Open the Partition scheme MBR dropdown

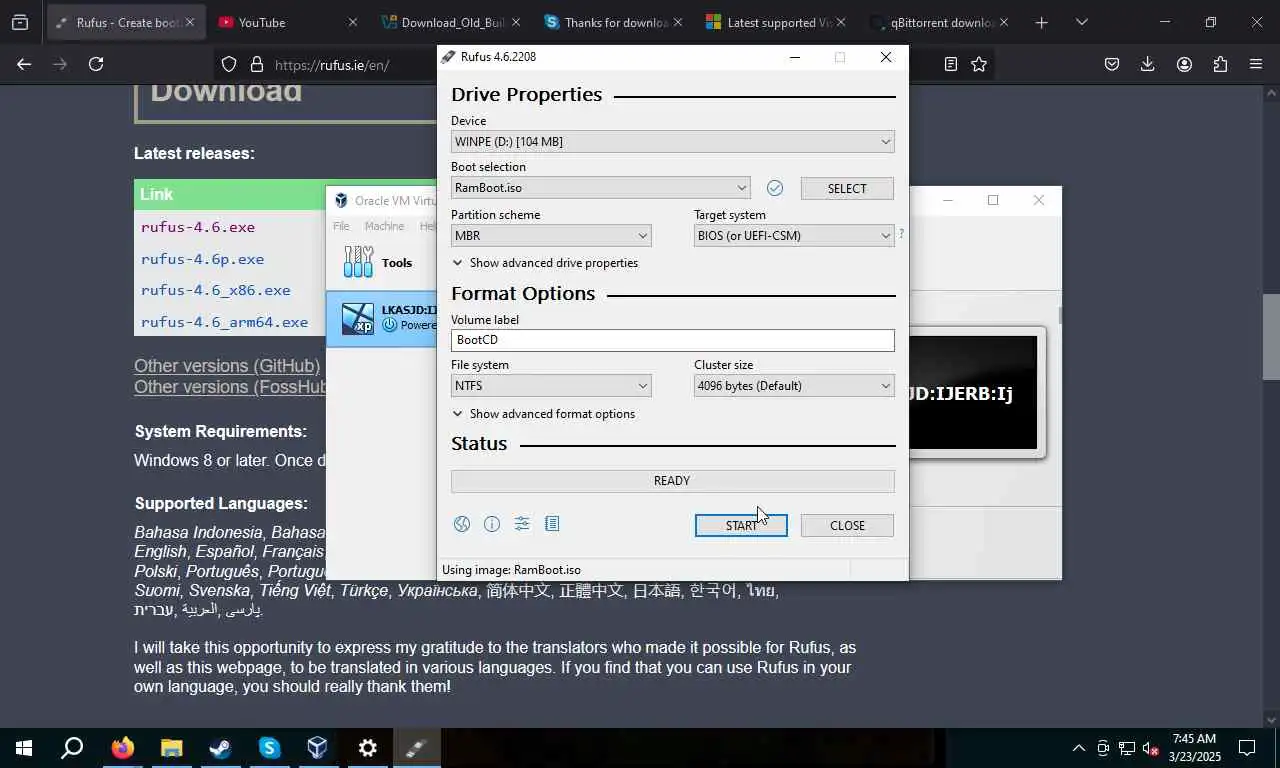[551, 236]
